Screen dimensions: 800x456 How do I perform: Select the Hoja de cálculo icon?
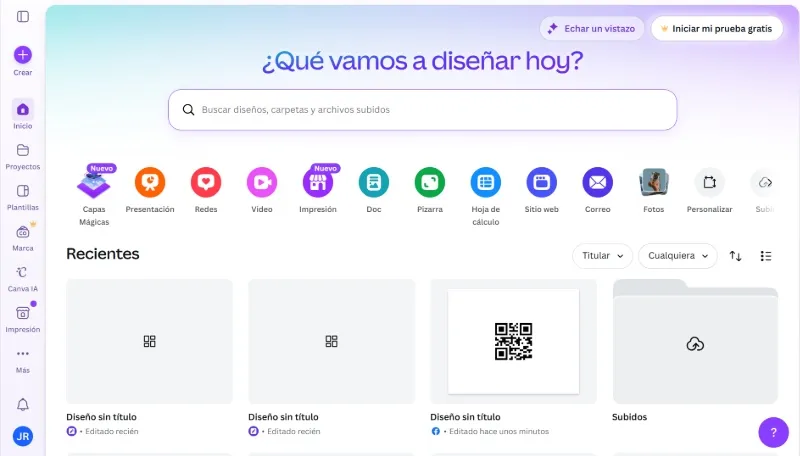click(486, 182)
